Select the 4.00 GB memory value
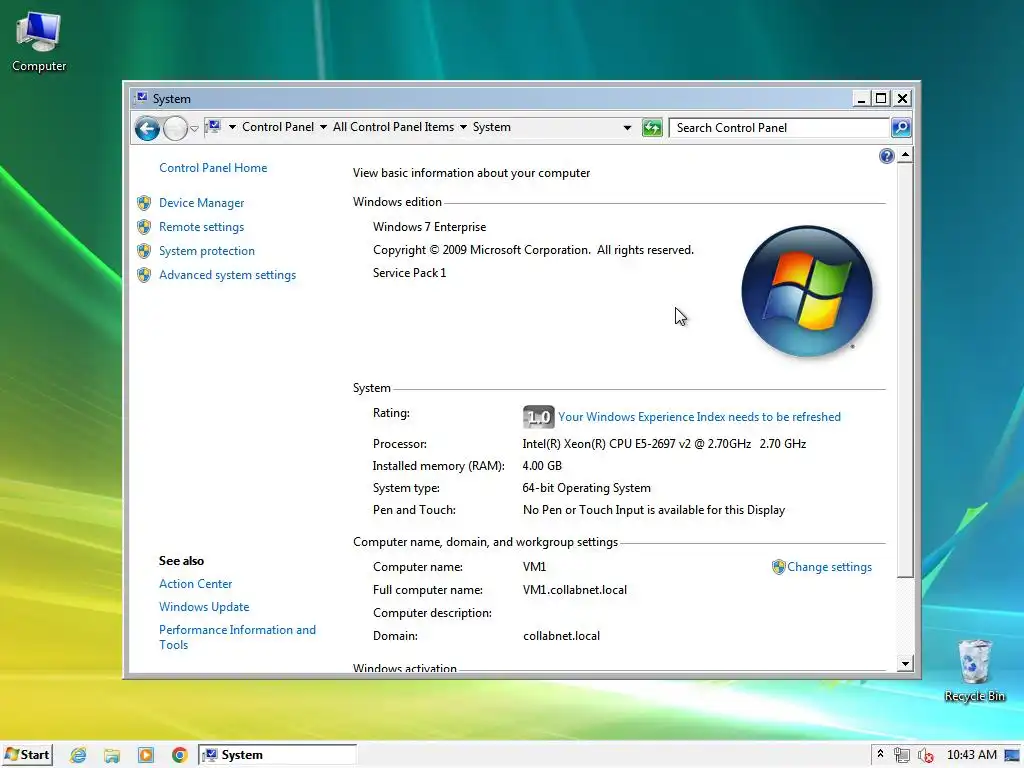 click(542, 466)
